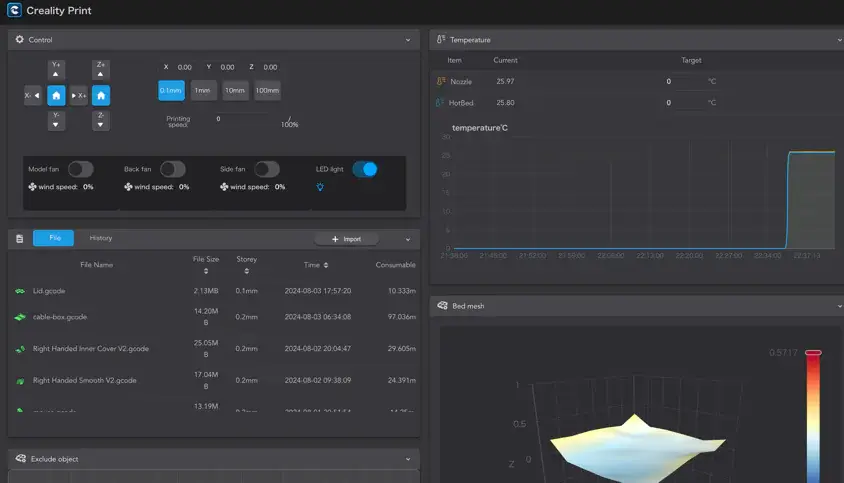Image resolution: width=844 pixels, height=483 pixels.
Task: Move the print head Y+ direction
Action: tap(56, 71)
